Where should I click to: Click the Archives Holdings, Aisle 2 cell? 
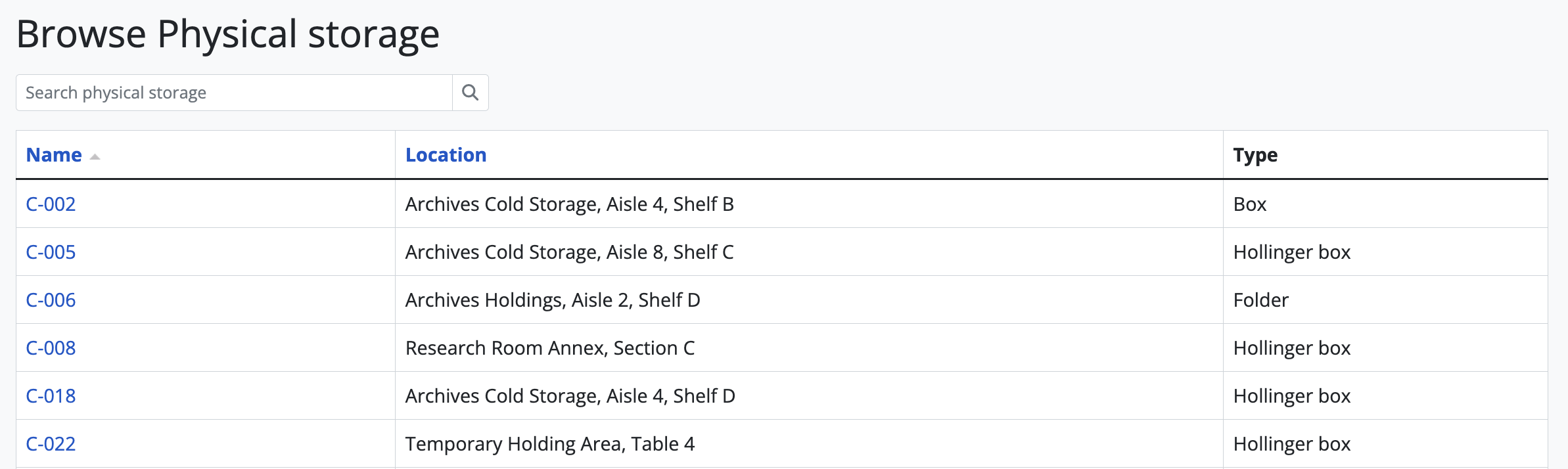(552, 300)
